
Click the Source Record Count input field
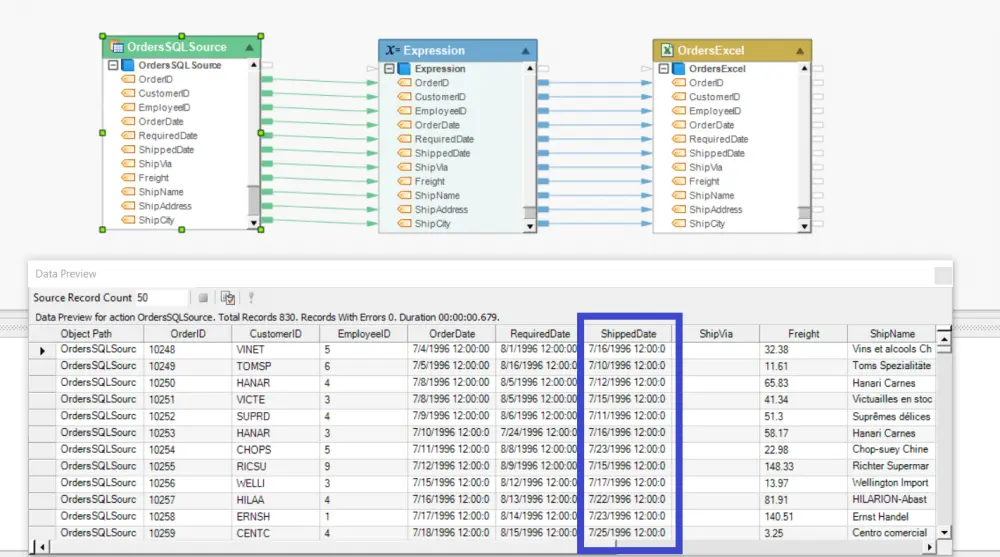(161, 297)
